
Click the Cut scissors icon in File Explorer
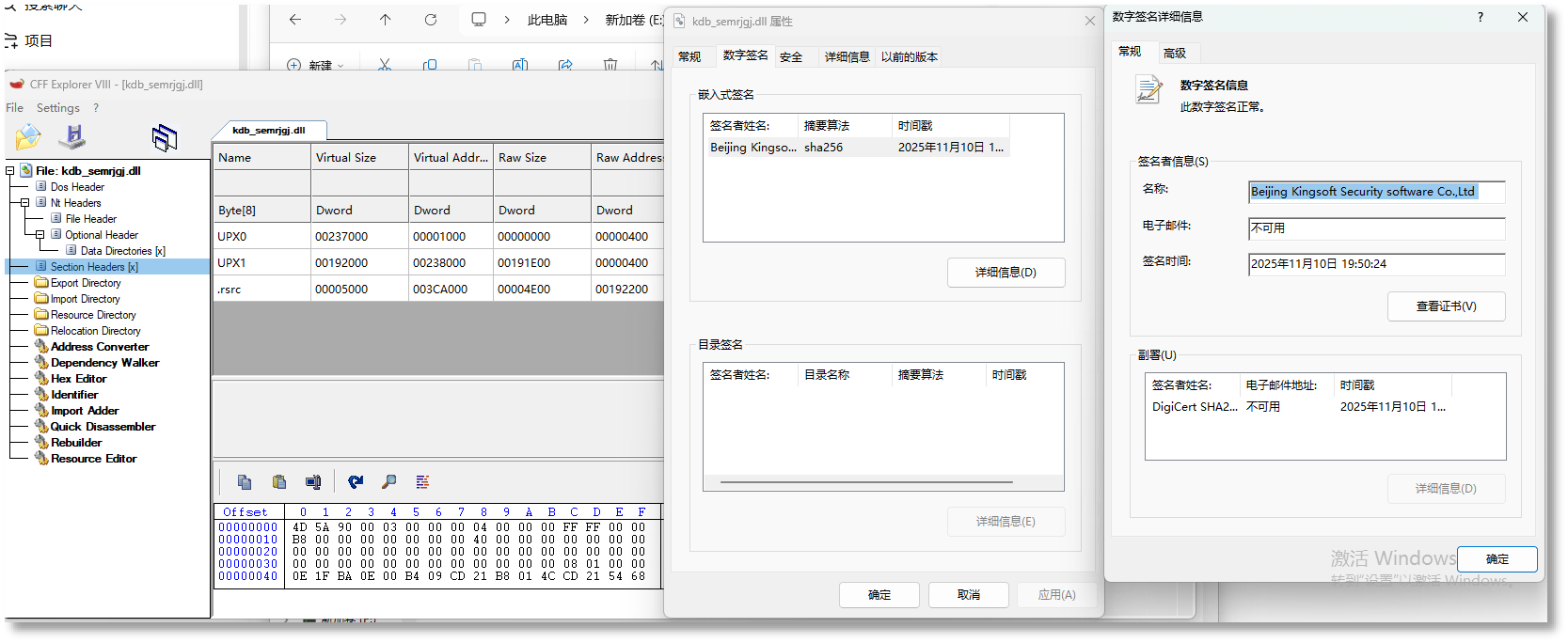coord(385,65)
